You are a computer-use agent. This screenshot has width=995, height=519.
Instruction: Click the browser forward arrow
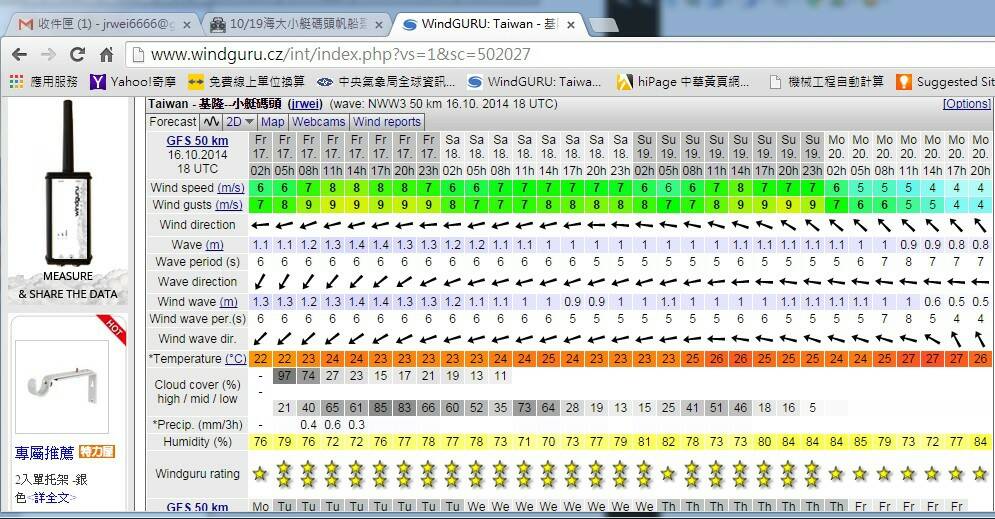pyautogui.click(x=49, y=55)
